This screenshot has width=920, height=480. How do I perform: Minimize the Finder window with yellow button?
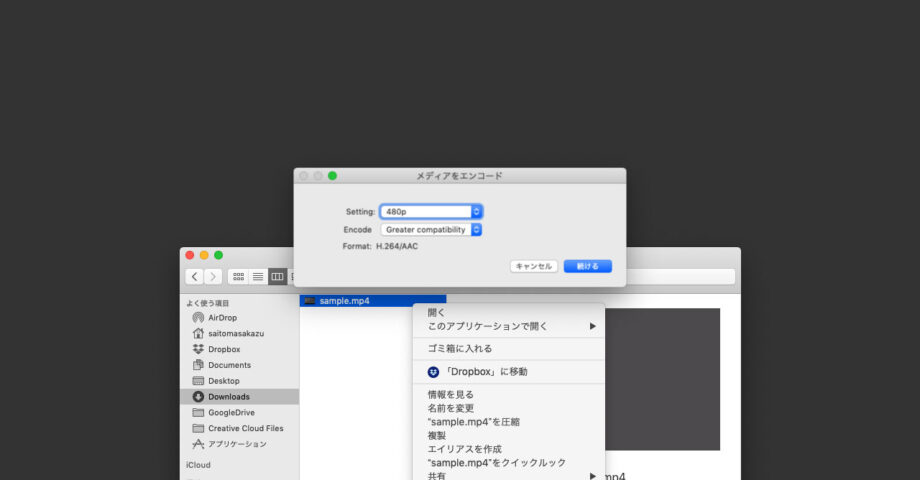(x=204, y=255)
